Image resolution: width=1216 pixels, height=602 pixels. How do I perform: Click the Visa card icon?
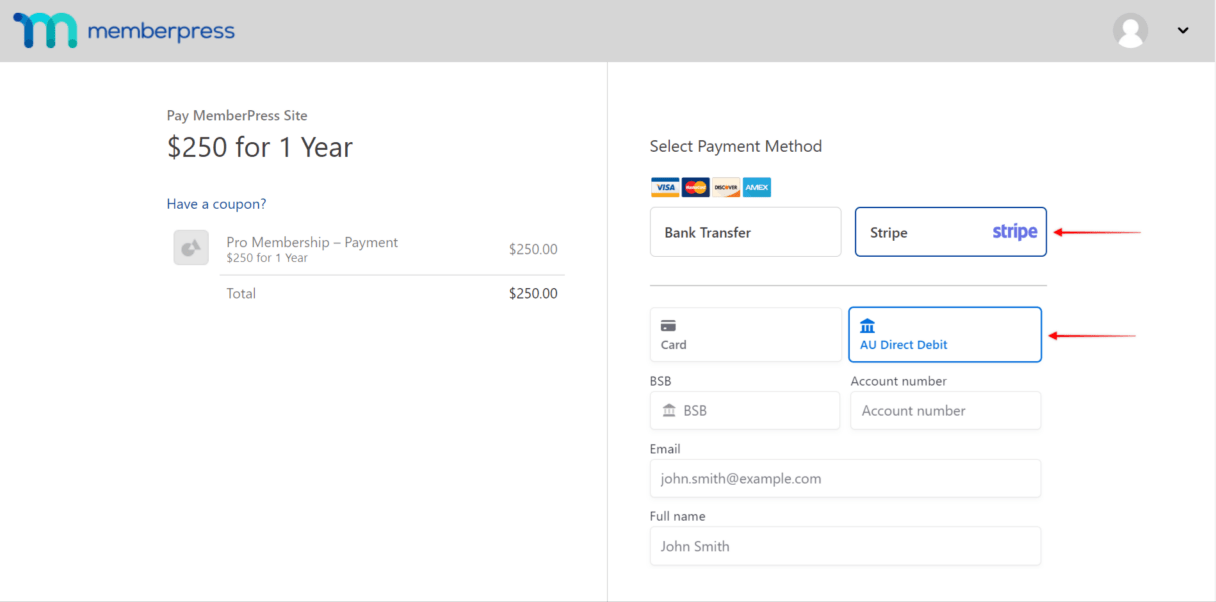tap(665, 188)
